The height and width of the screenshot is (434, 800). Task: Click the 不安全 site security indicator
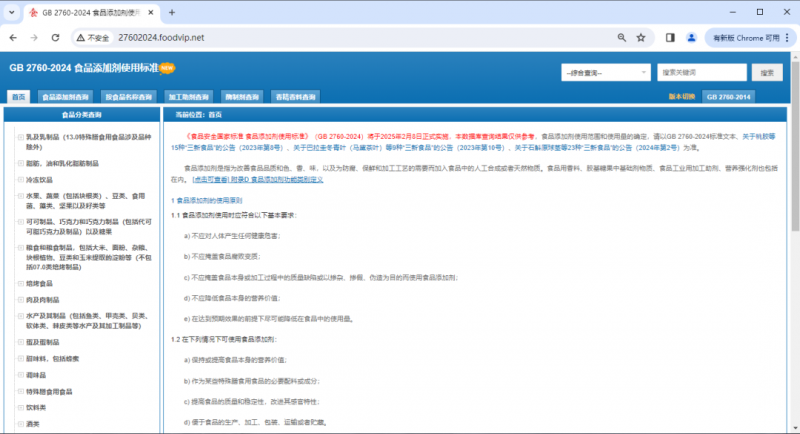pos(93,37)
